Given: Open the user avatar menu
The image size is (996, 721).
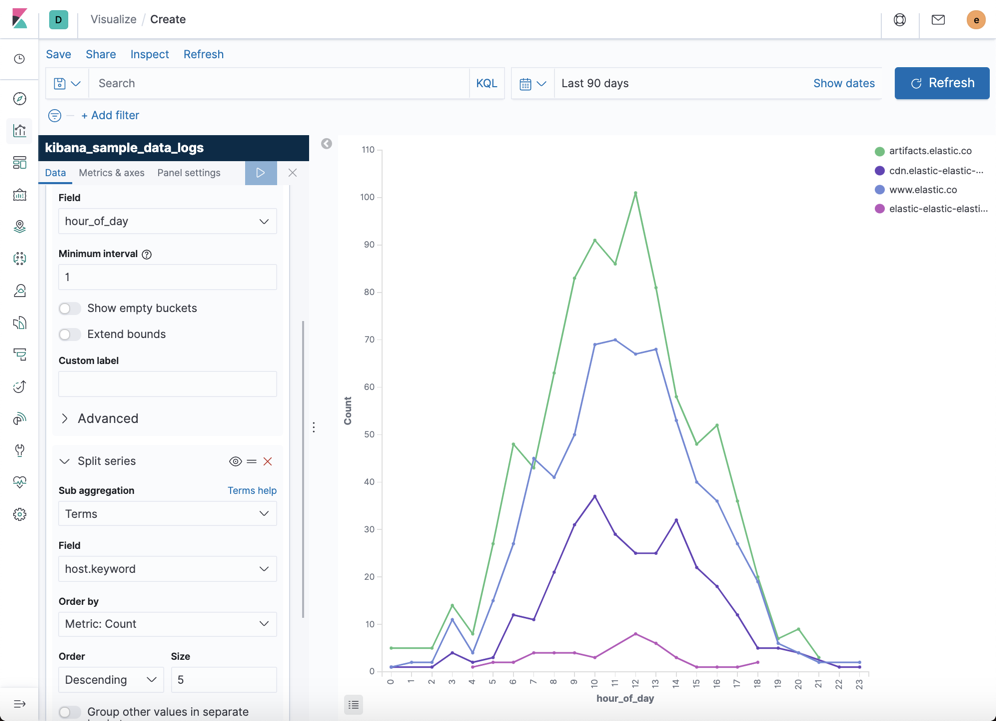Looking at the screenshot, I should (x=976, y=20).
